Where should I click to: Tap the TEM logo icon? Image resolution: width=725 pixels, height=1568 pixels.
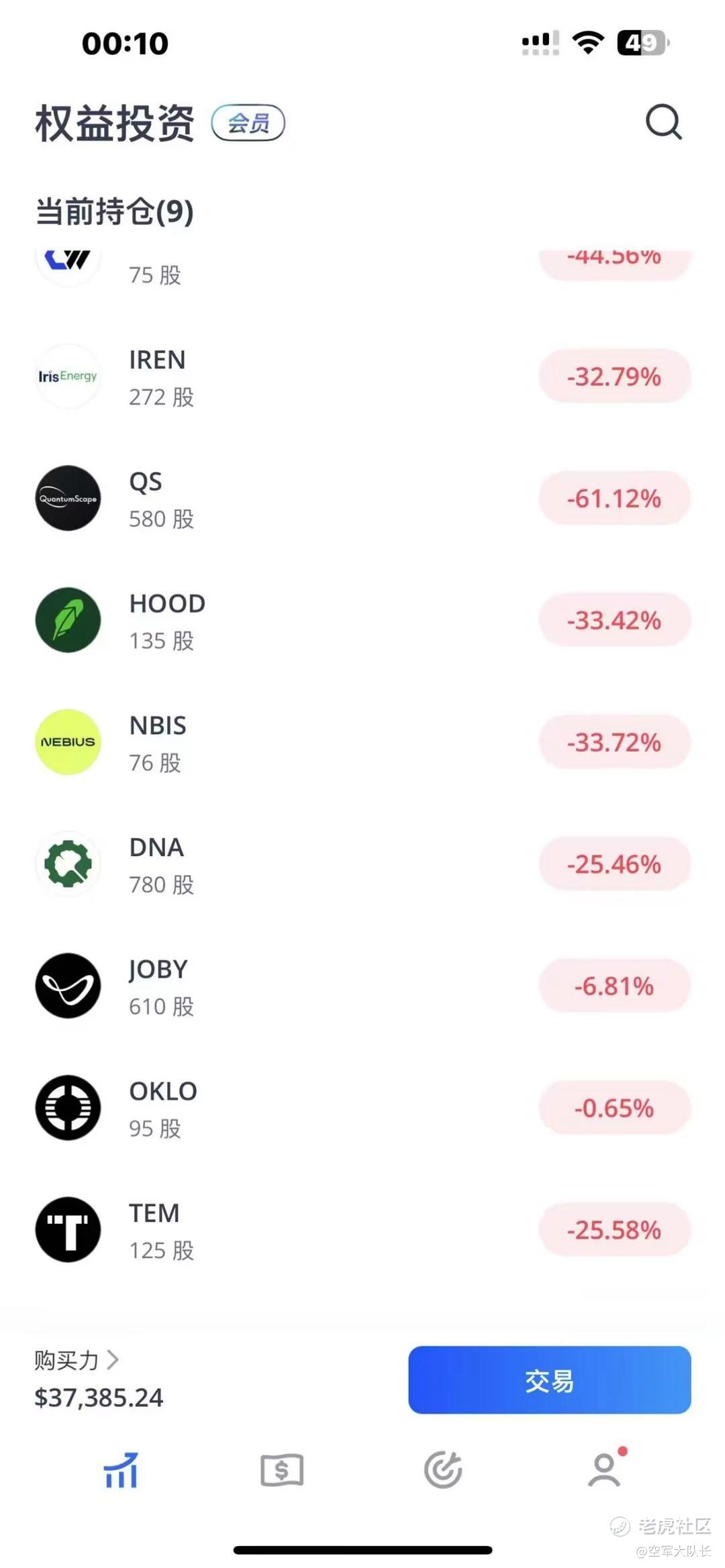68,1230
